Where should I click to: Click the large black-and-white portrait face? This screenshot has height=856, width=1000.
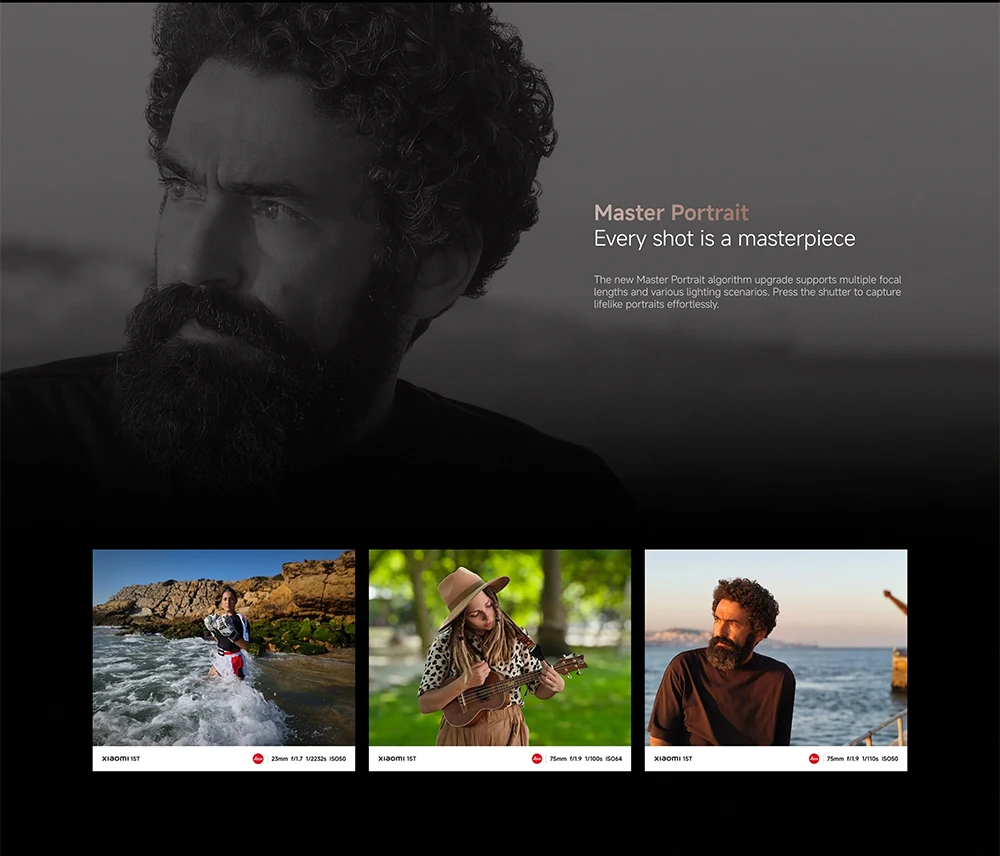pyautogui.click(x=268, y=223)
